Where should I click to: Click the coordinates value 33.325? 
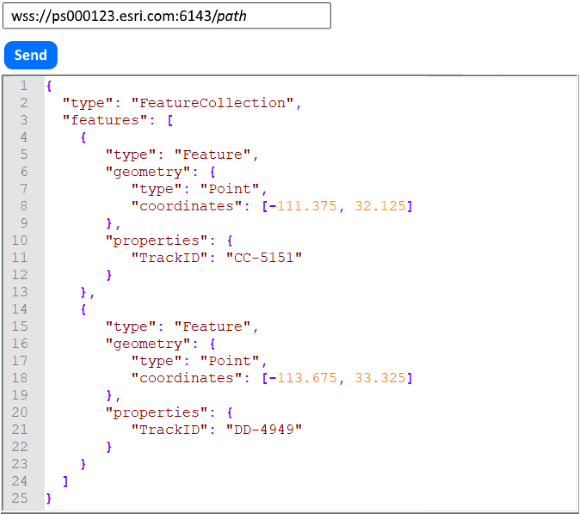point(381,378)
